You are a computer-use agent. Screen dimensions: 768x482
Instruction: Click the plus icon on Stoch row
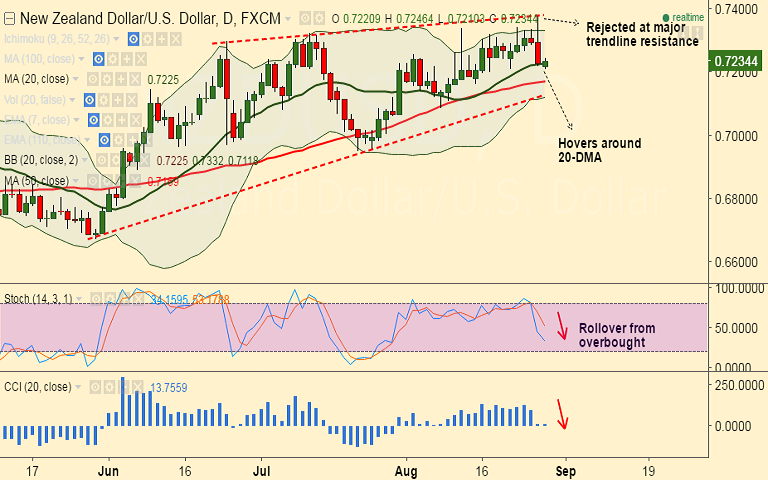(x=124, y=299)
